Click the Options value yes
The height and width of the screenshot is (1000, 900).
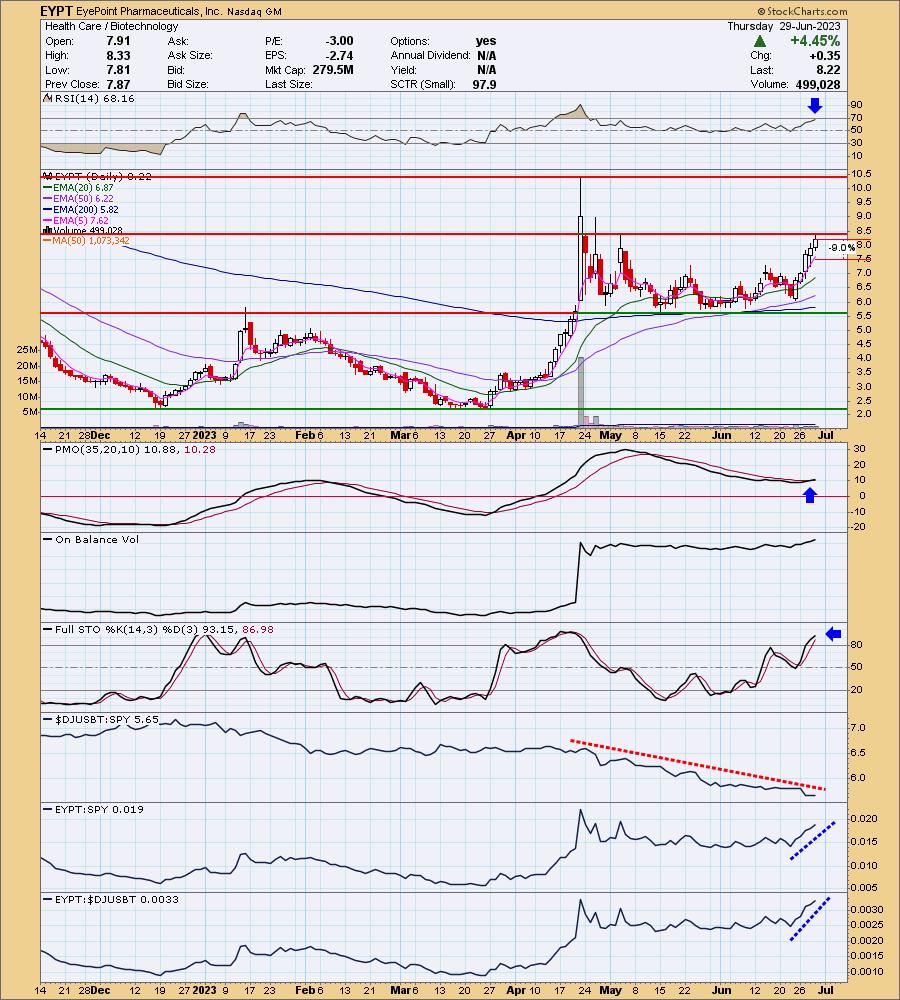pos(485,41)
